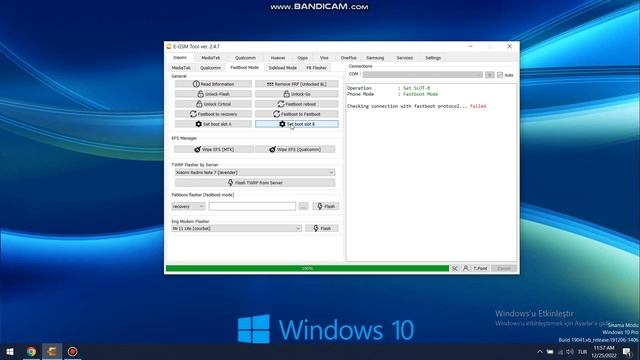Click the "Set SLOT-B" log text
The width and height of the screenshot is (640, 360).
click(x=416, y=88)
